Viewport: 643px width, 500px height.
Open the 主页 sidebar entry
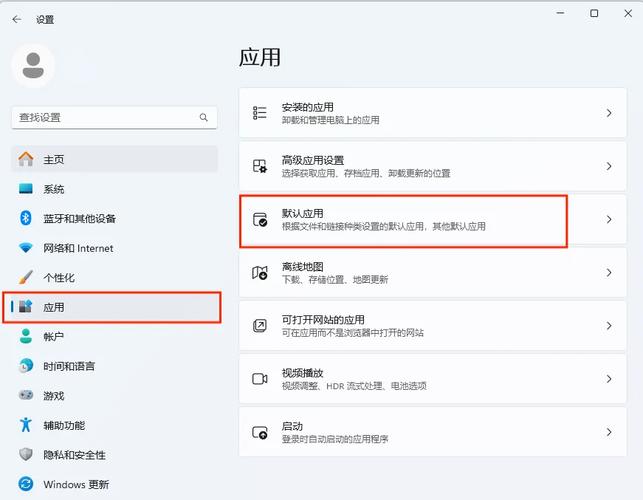(114, 159)
